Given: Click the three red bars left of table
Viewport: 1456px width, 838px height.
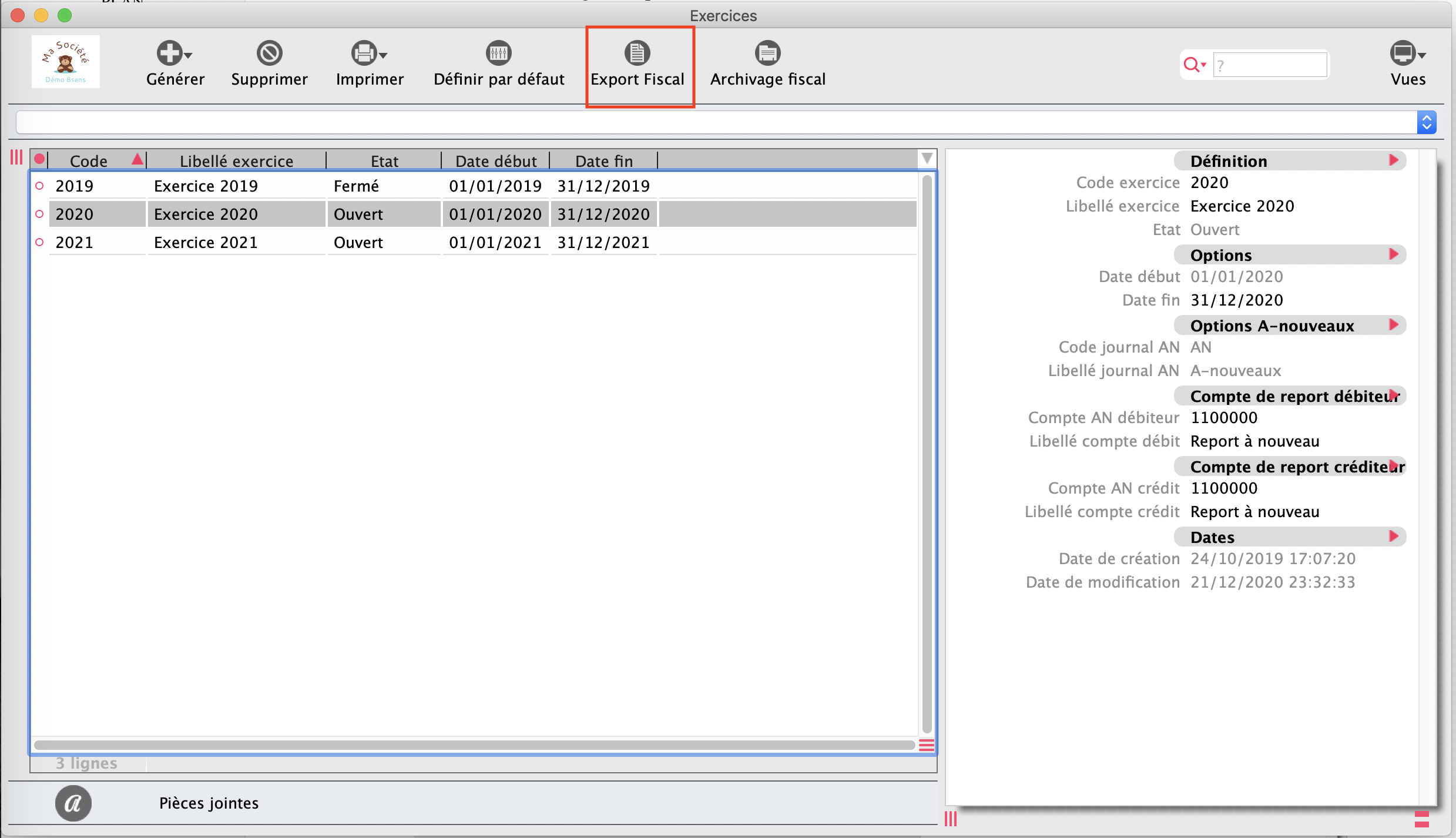Looking at the screenshot, I should tap(16, 157).
